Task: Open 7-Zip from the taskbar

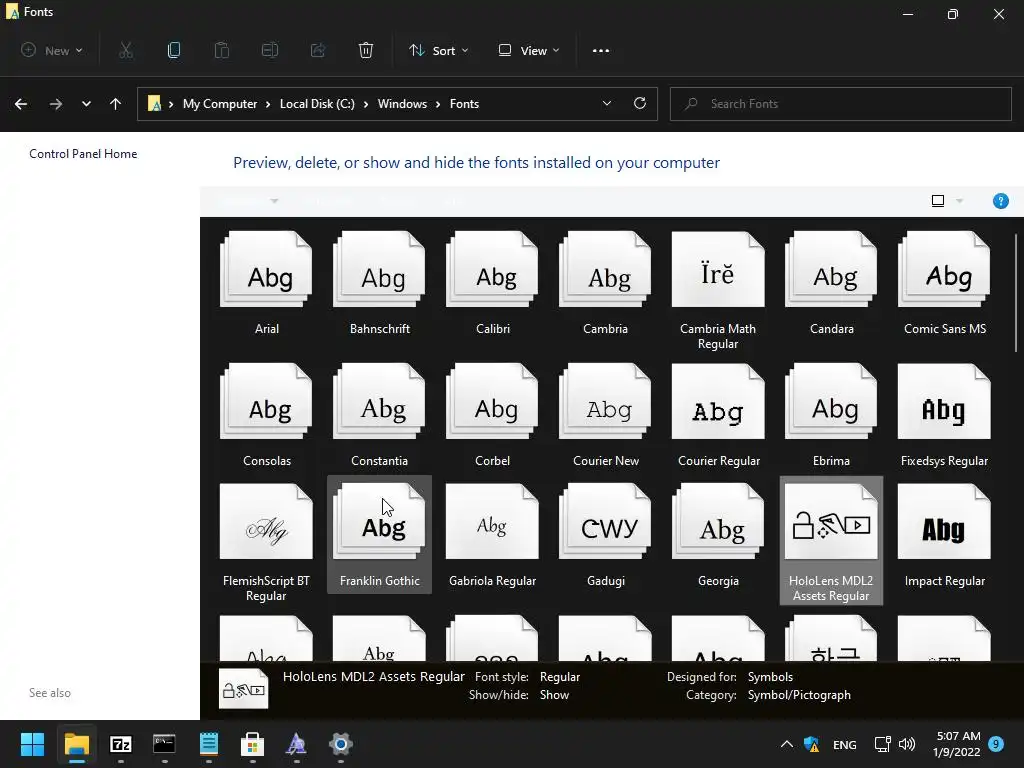Action: pos(121,744)
